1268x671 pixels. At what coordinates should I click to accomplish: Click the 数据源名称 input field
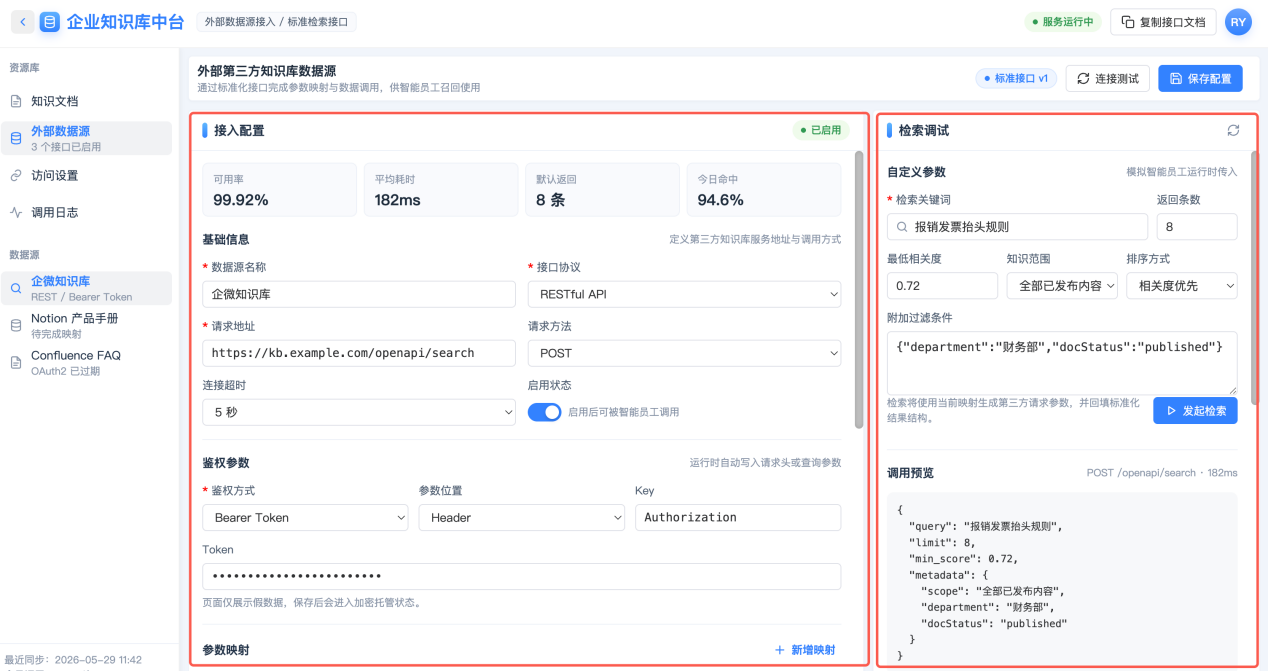(x=359, y=294)
